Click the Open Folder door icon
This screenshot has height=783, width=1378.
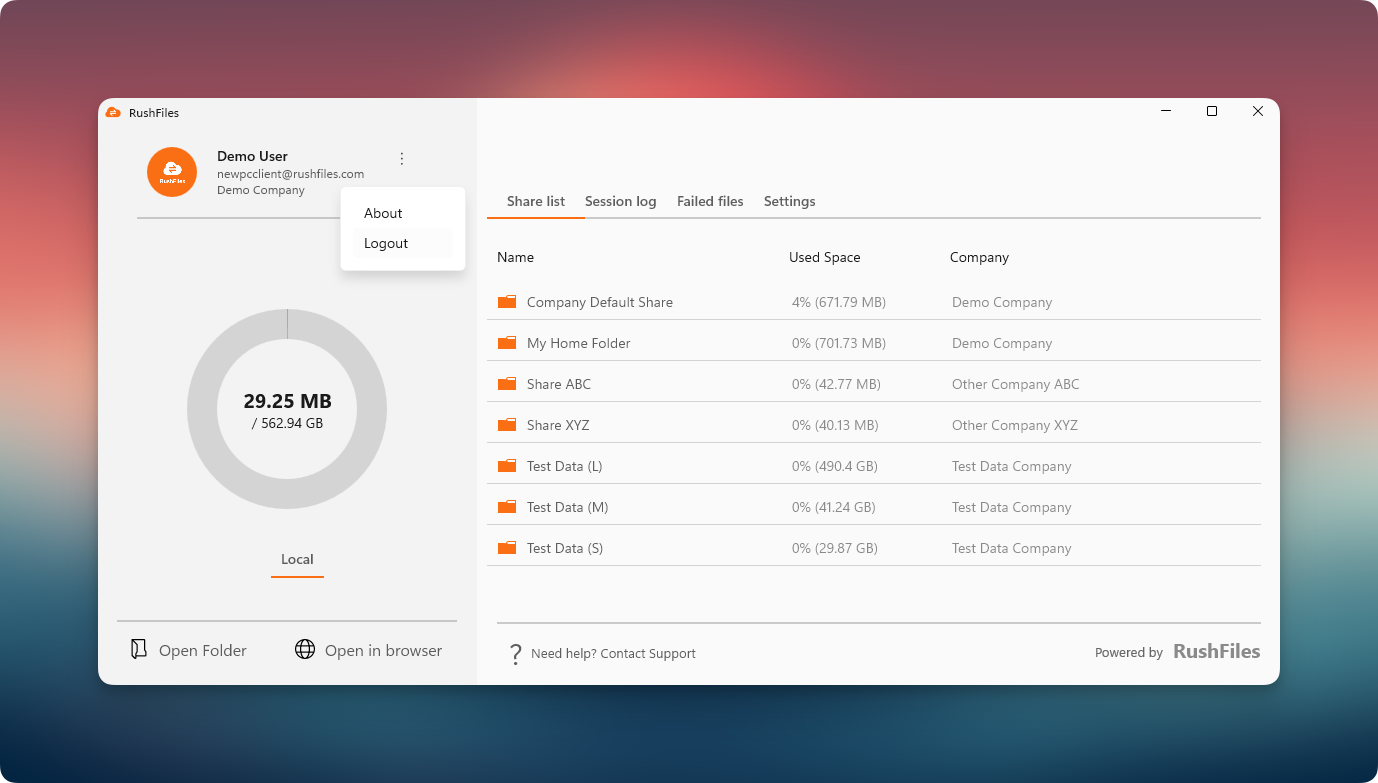pyautogui.click(x=139, y=649)
